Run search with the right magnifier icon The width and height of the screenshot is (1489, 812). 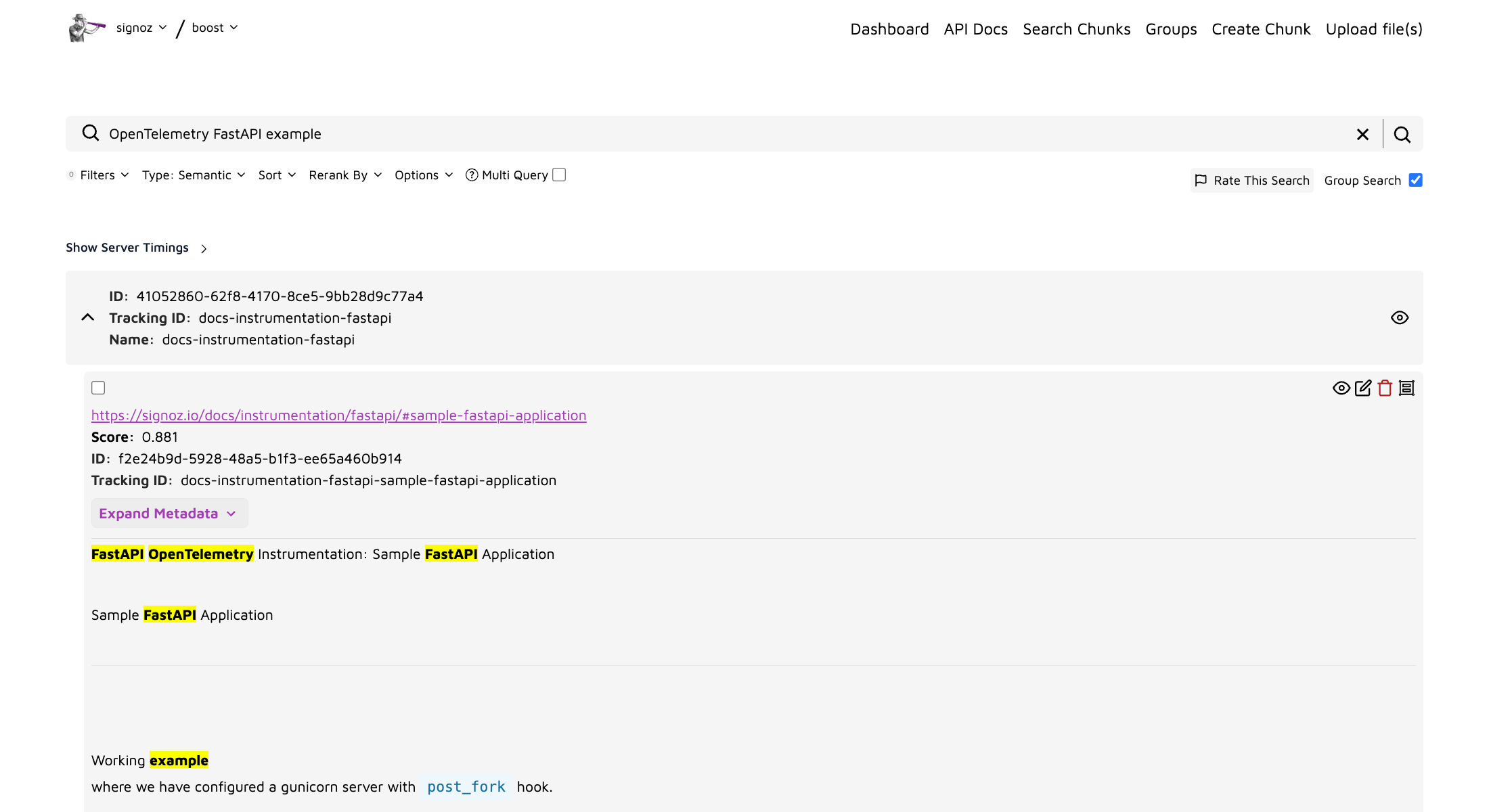(x=1402, y=135)
